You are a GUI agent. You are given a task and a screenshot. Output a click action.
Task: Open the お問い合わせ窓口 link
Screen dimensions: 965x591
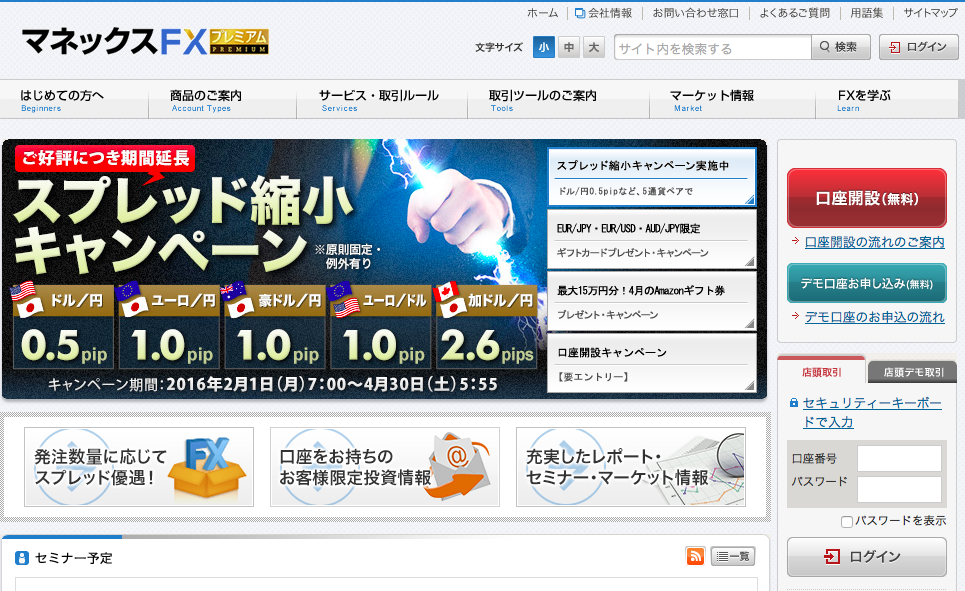tap(695, 13)
